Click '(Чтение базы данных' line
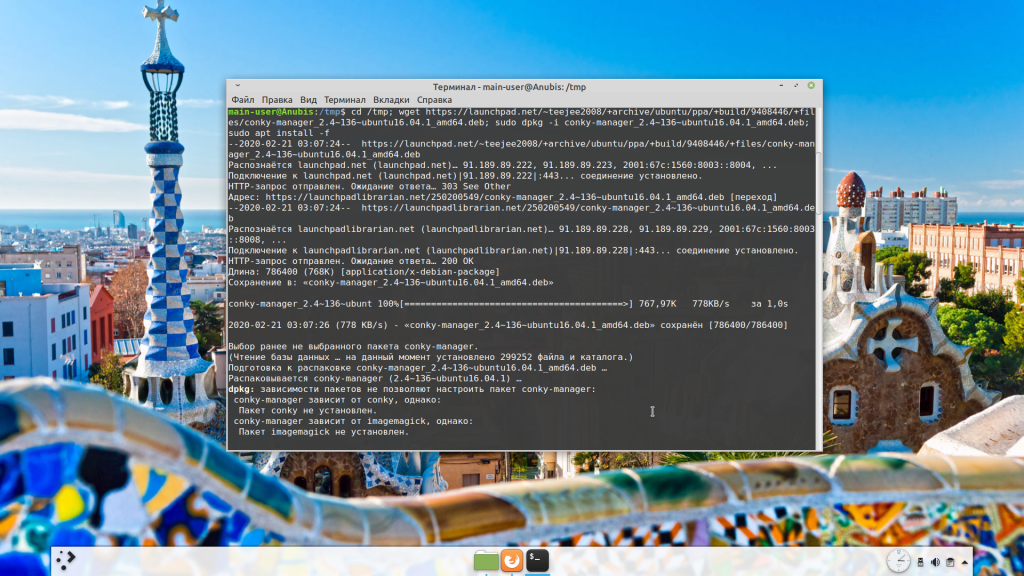The image size is (1024, 576). tap(430, 357)
